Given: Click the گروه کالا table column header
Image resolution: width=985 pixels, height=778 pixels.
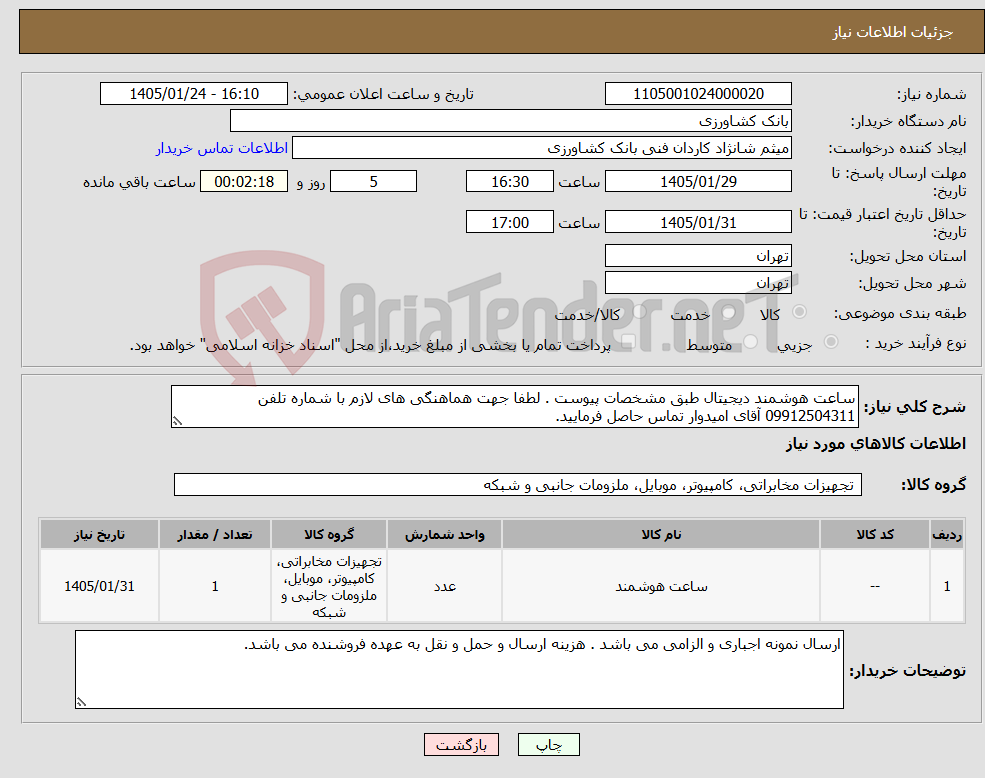Looking at the screenshot, I should [x=329, y=534].
